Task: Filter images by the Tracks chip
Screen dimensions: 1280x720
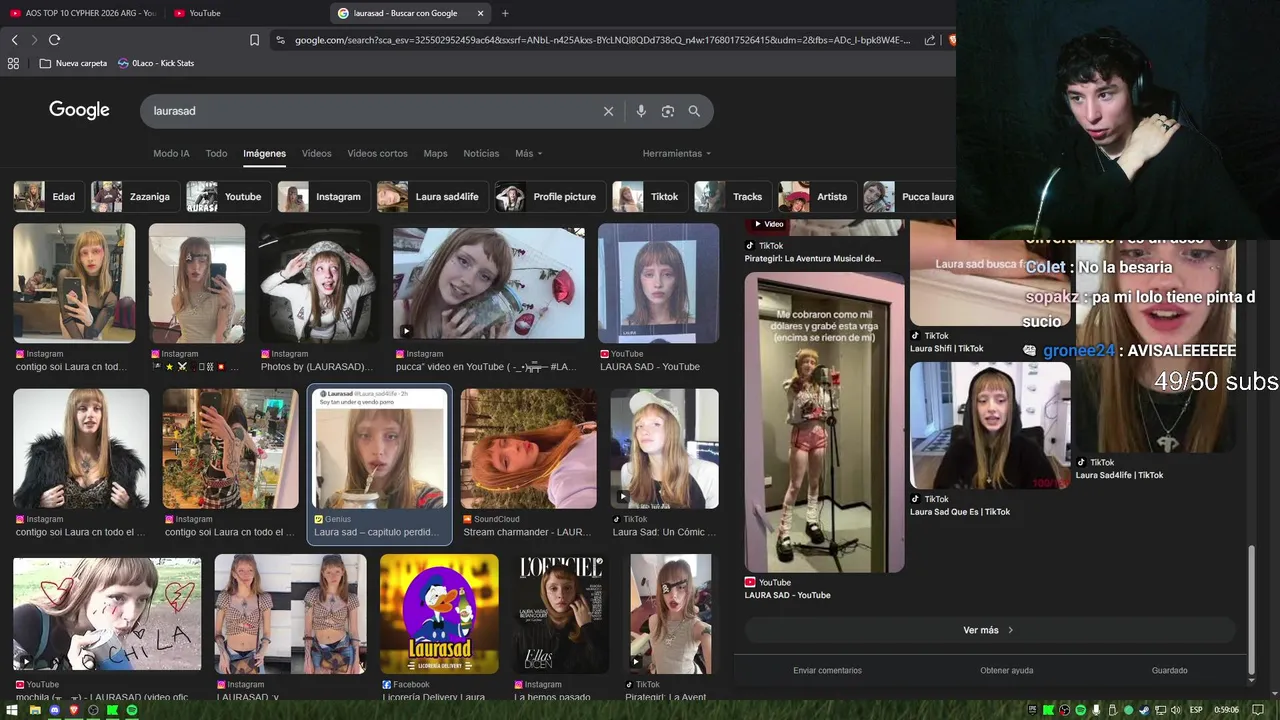Action: [732, 197]
